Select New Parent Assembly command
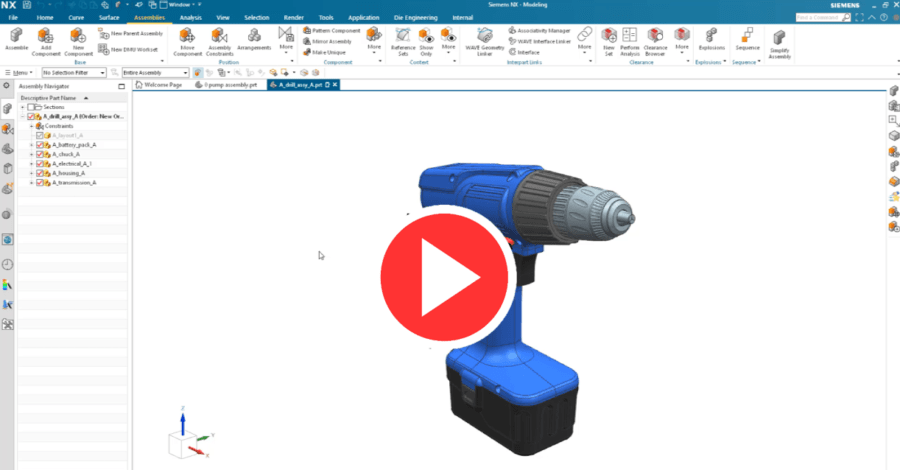The width and height of the screenshot is (900, 470). pyautogui.click(x=131, y=34)
